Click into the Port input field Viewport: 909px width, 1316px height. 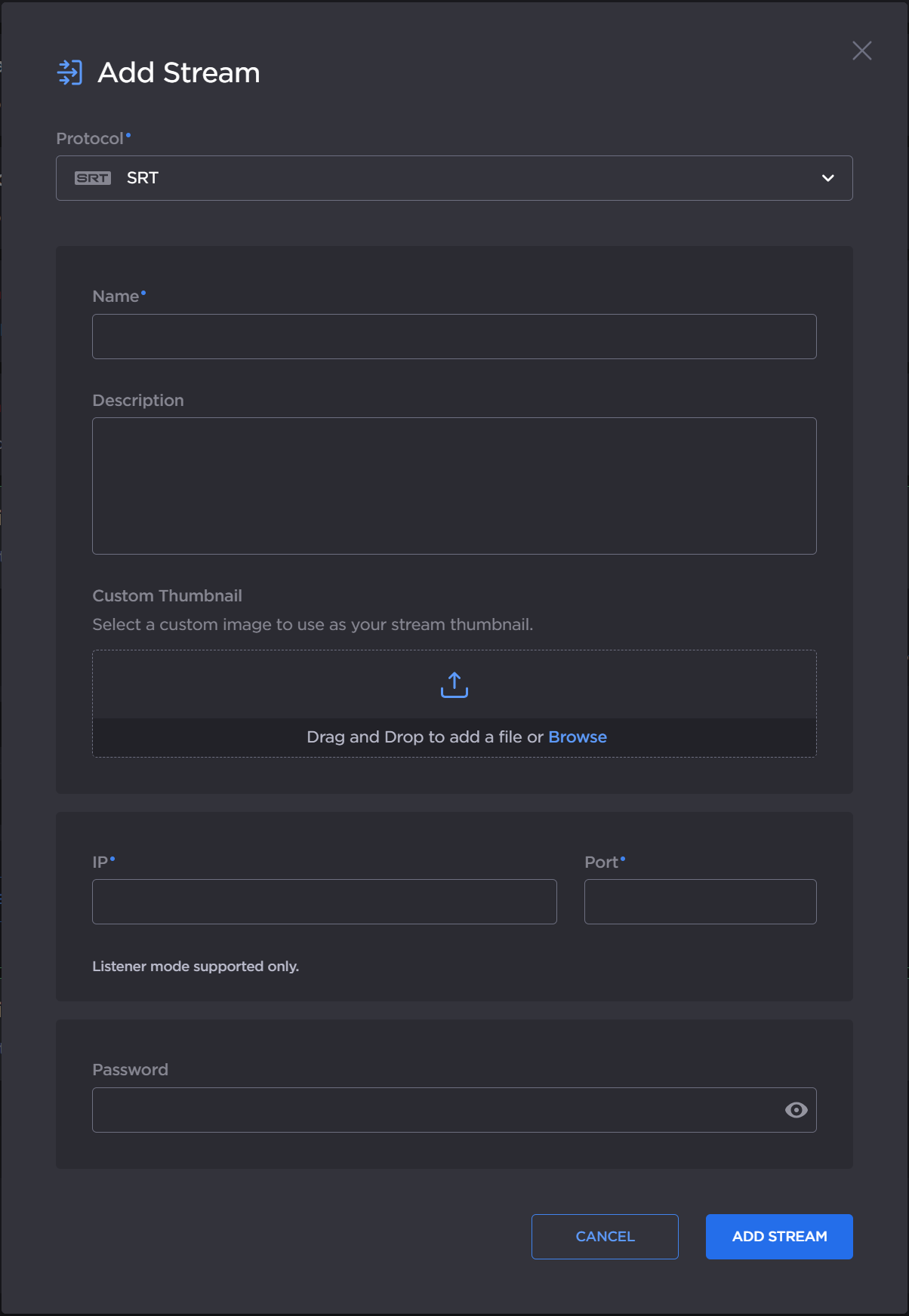coord(700,902)
